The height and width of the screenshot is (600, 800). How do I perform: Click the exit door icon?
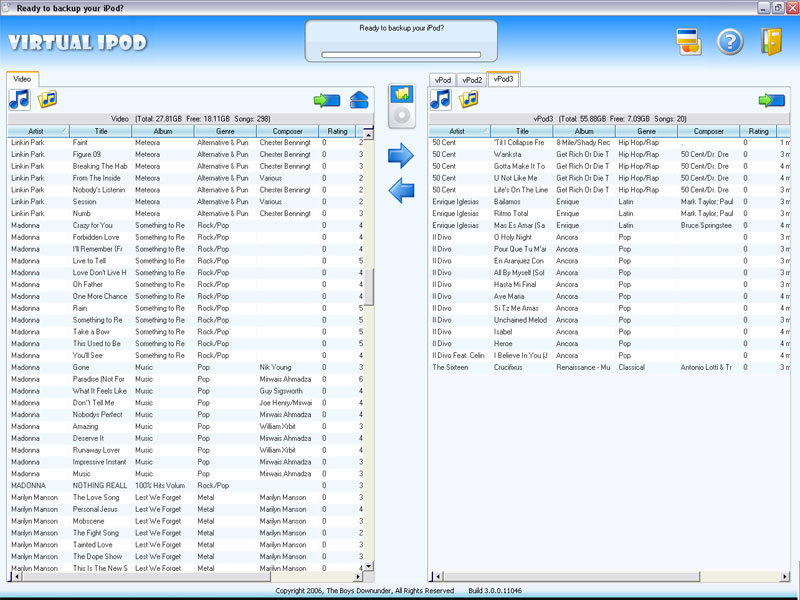[x=771, y=42]
